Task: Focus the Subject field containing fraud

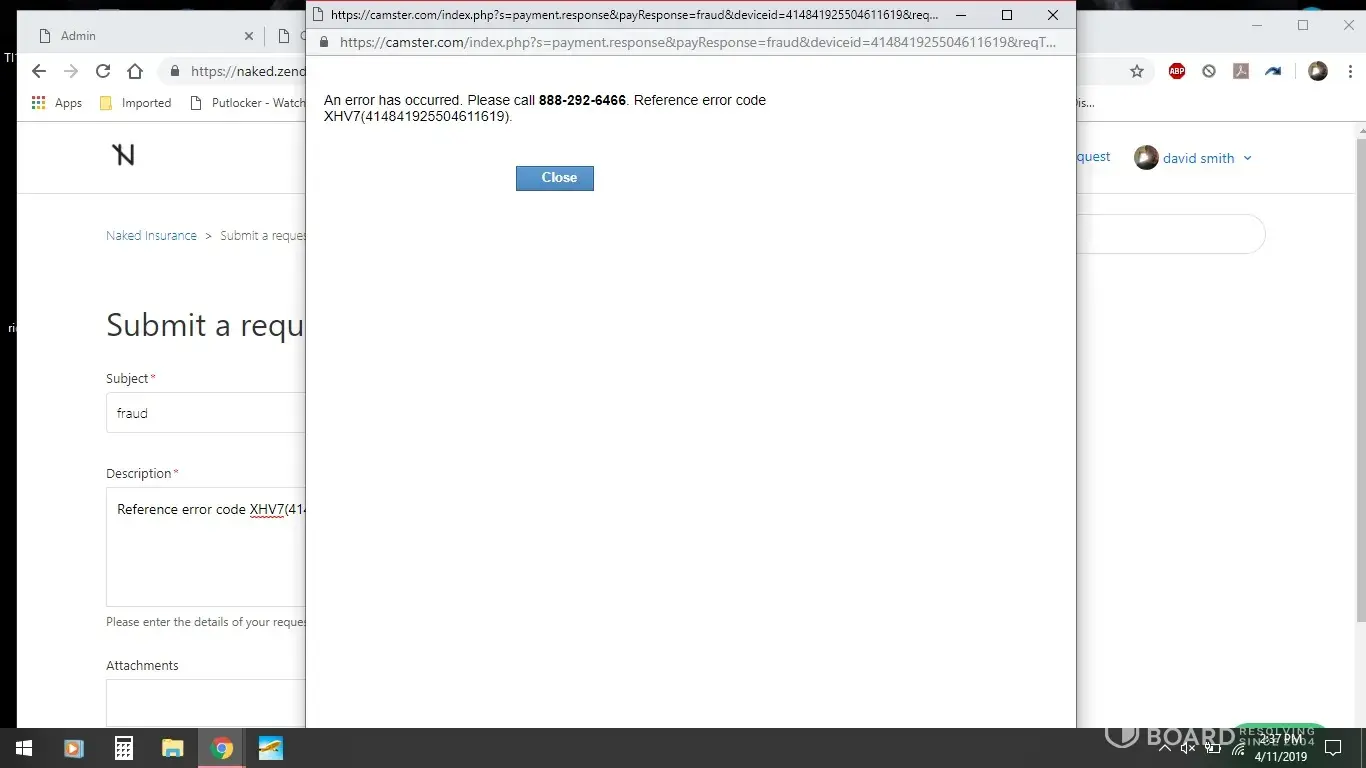Action: click(x=206, y=413)
